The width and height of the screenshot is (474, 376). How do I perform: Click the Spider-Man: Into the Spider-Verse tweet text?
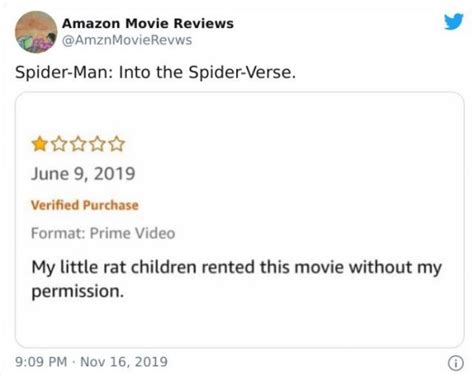click(x=155, y=72)
